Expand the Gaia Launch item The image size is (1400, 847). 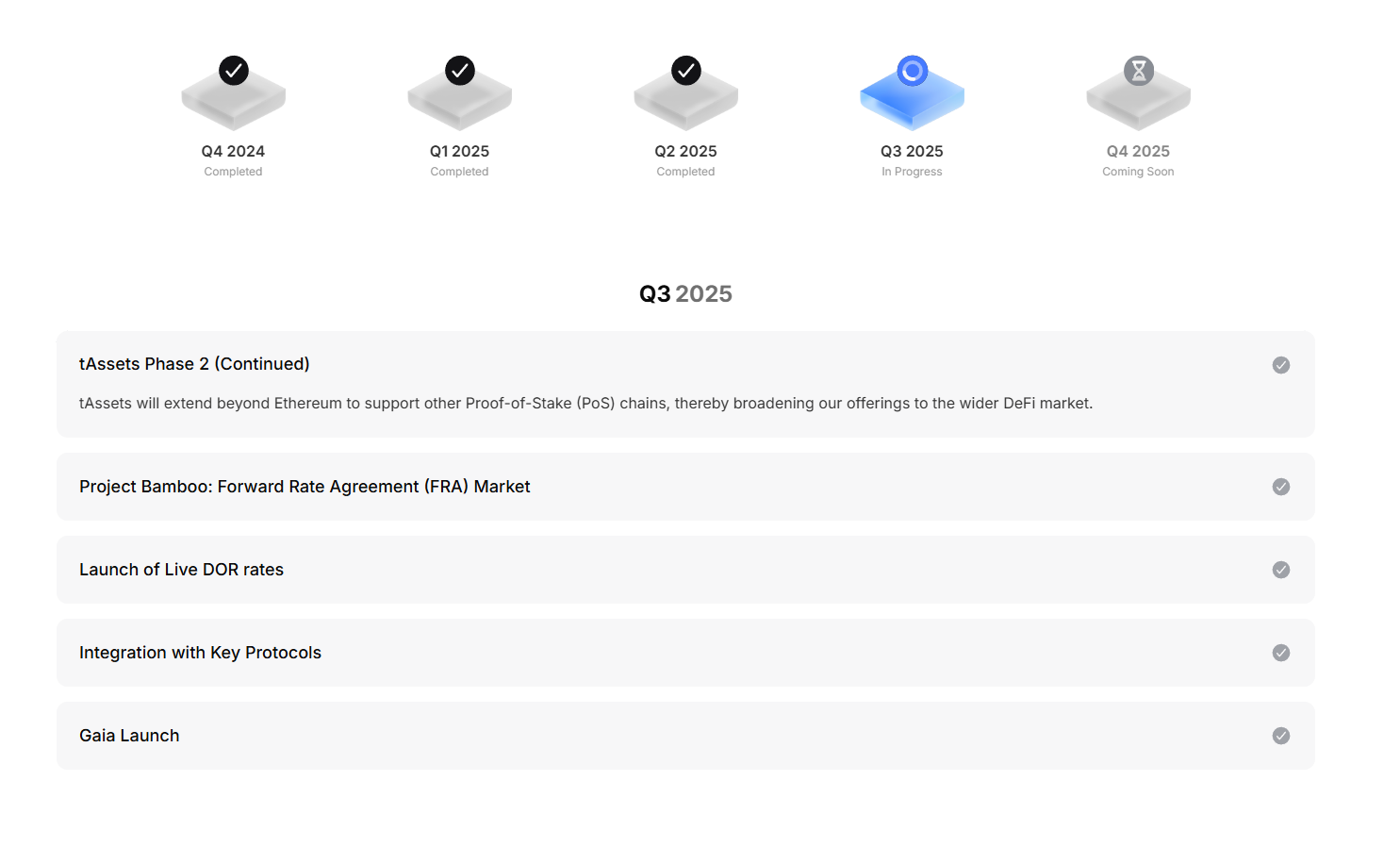pyautogui.click(x=685, y=736)
